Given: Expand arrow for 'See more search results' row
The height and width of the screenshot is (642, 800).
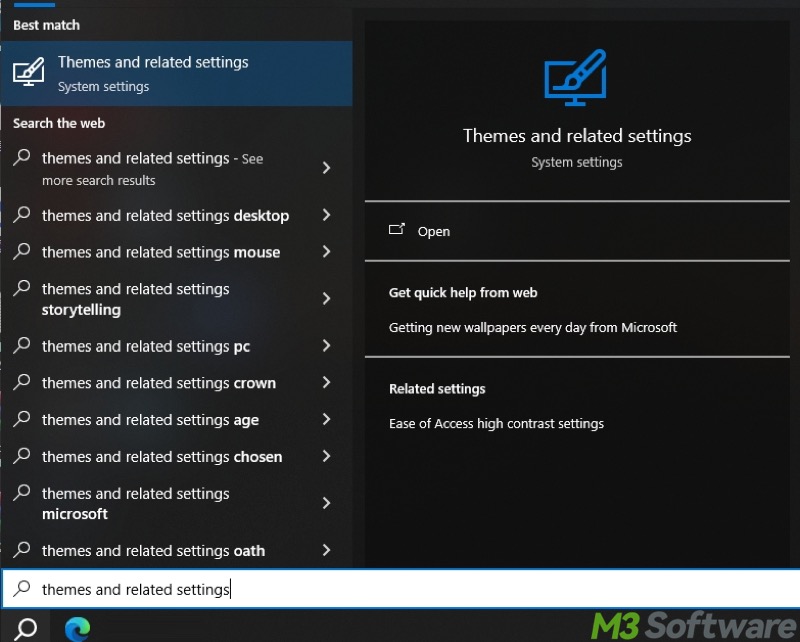Looking at the screenshot, I should tap(327, 168).
